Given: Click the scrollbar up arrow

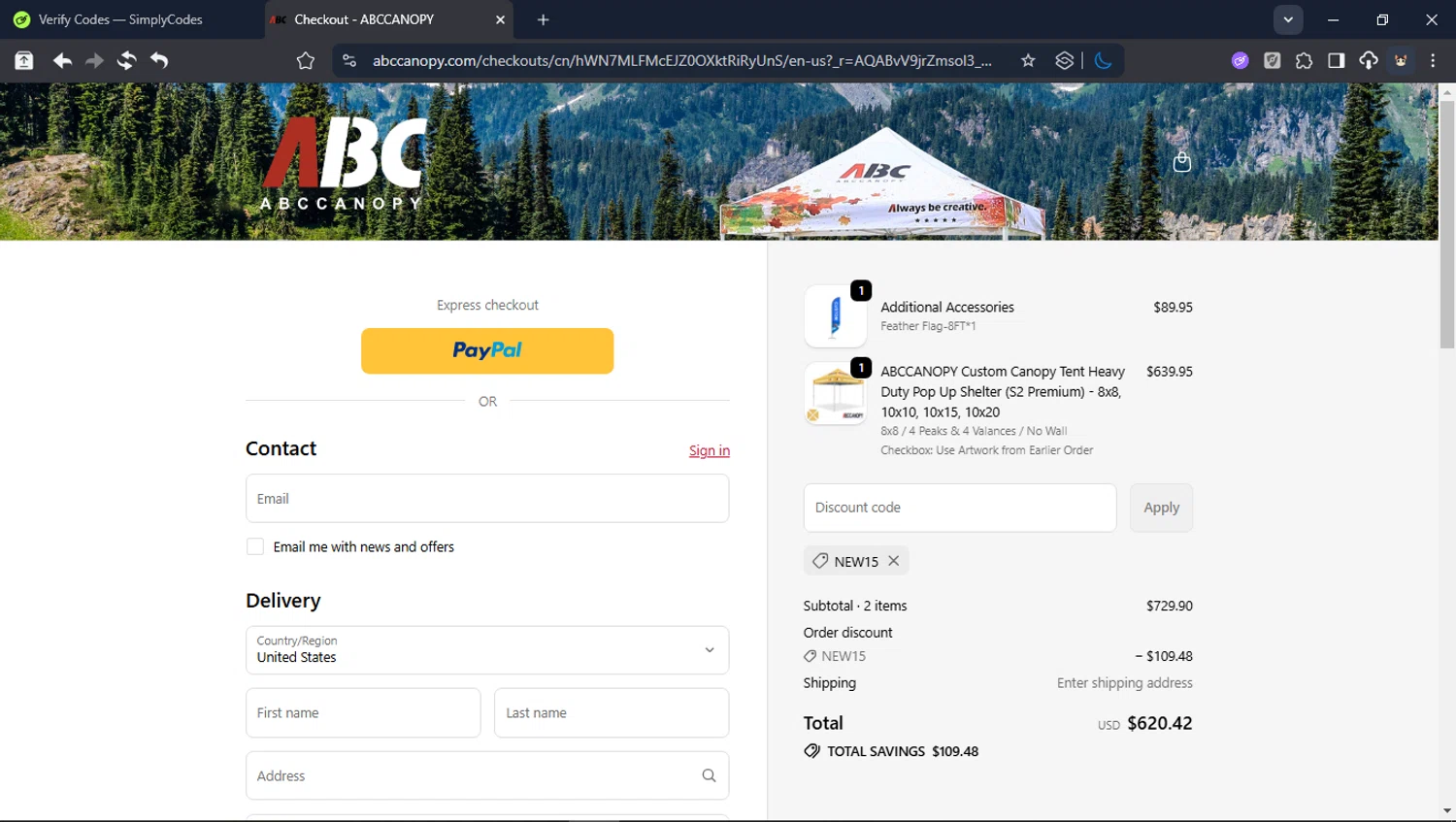Looking at the screenshot, I should tap(1447, 92).
